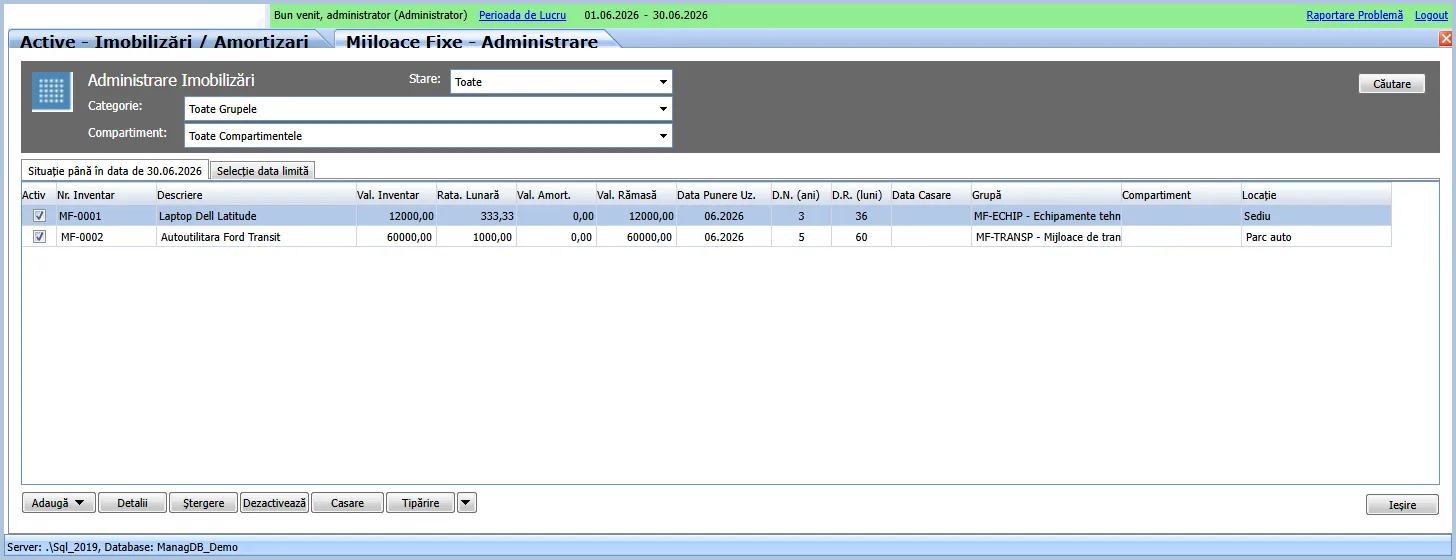Sort by Descriere column header
Viewport: 1456px width, 560px height.
point(255,195)
